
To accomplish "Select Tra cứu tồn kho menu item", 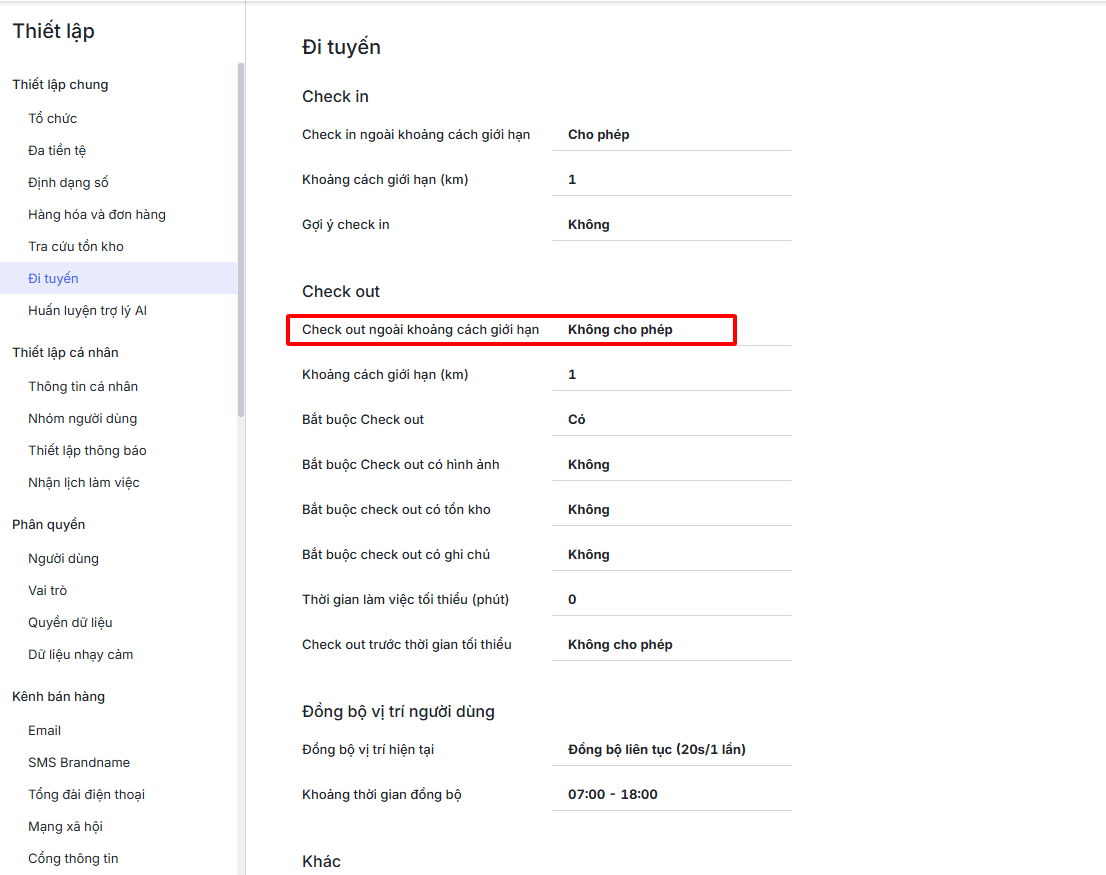I will (x=76, y=246).
